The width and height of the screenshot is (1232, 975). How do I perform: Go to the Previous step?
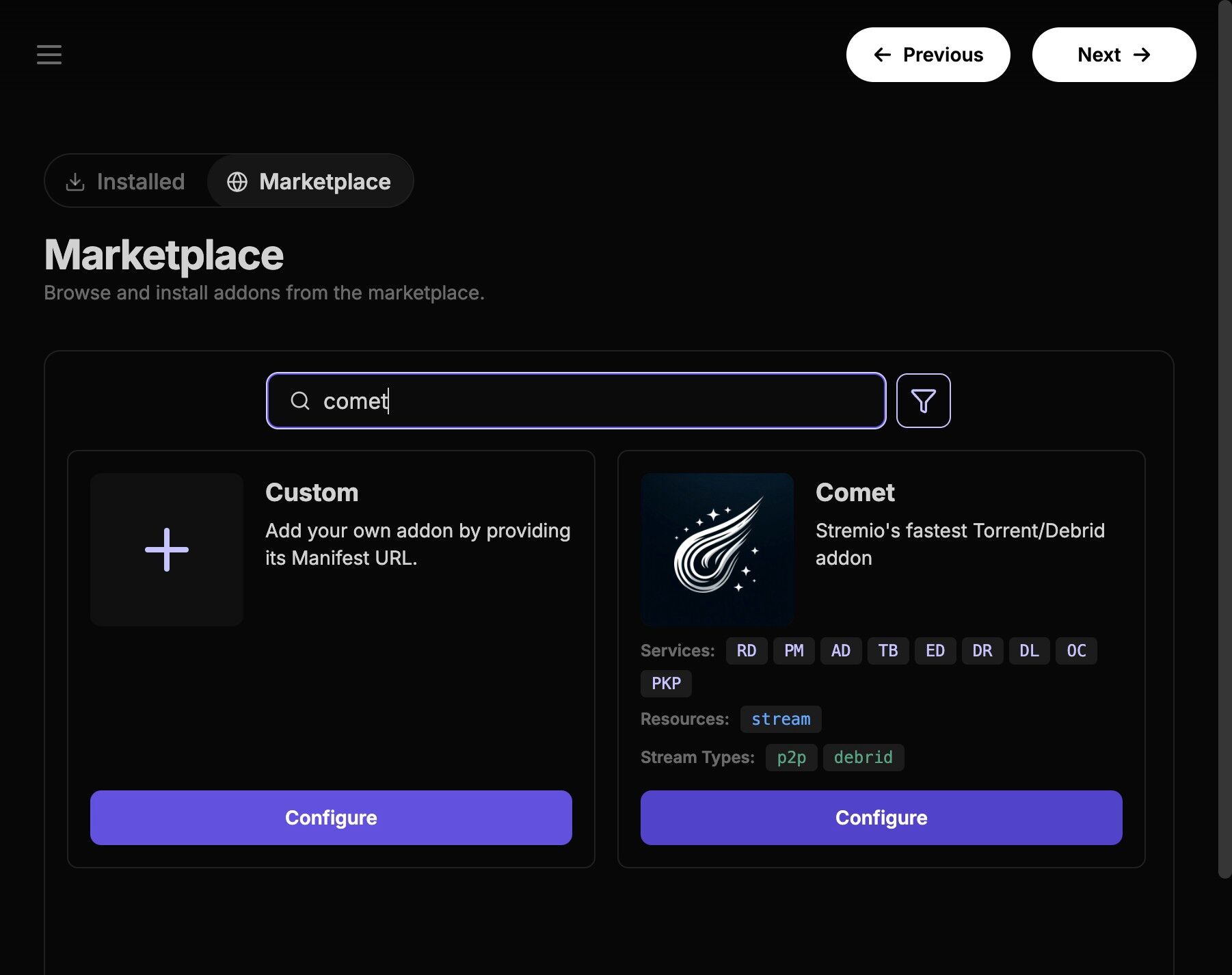[928, 55]
